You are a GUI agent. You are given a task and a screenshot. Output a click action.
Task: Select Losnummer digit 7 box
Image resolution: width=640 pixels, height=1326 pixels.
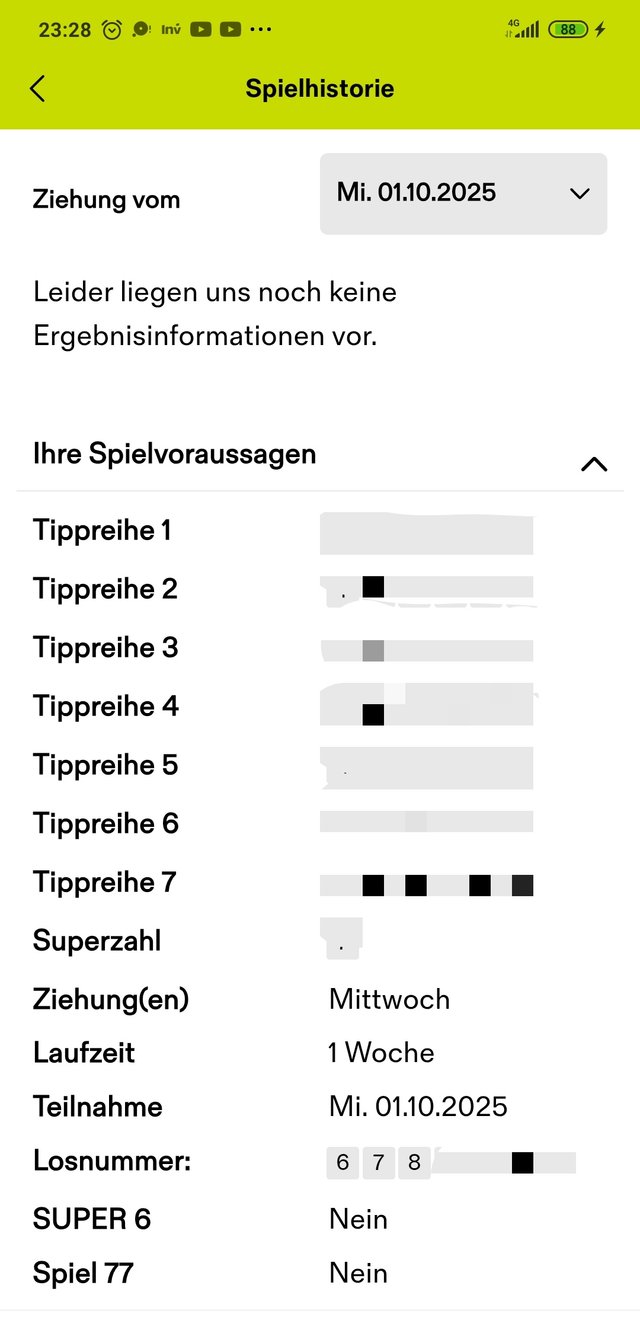[378, 1162]
